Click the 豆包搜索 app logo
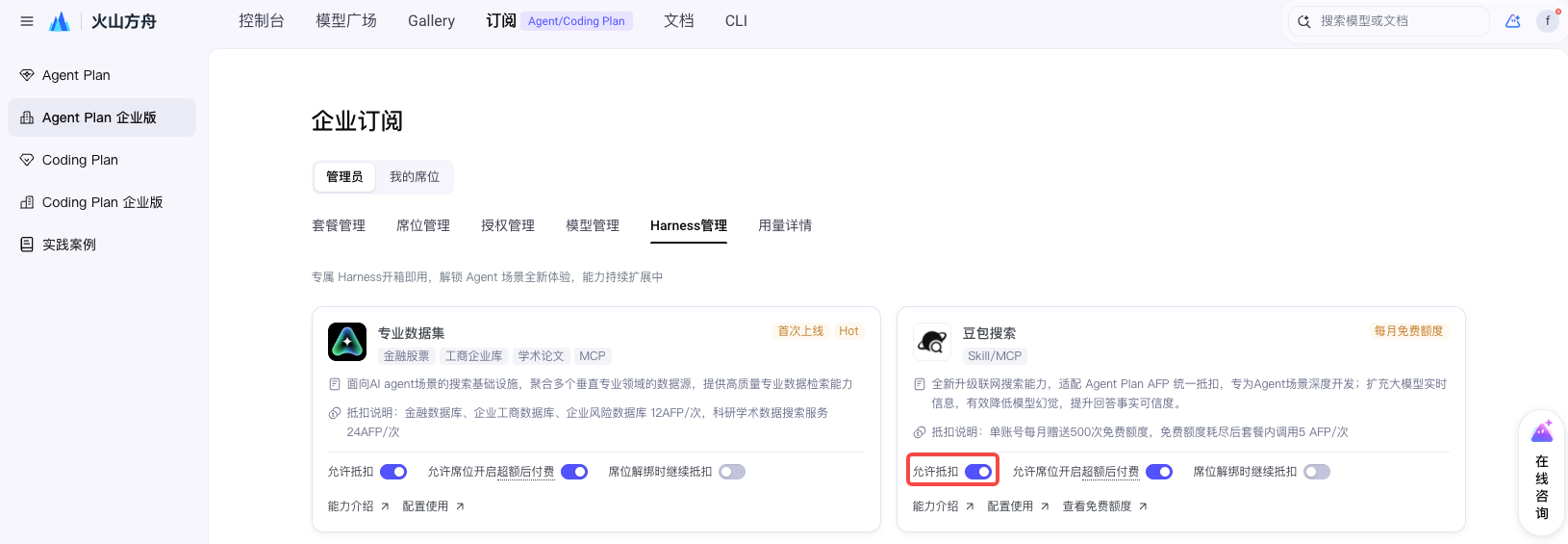 pyautogui.click(x=932, y=342)
